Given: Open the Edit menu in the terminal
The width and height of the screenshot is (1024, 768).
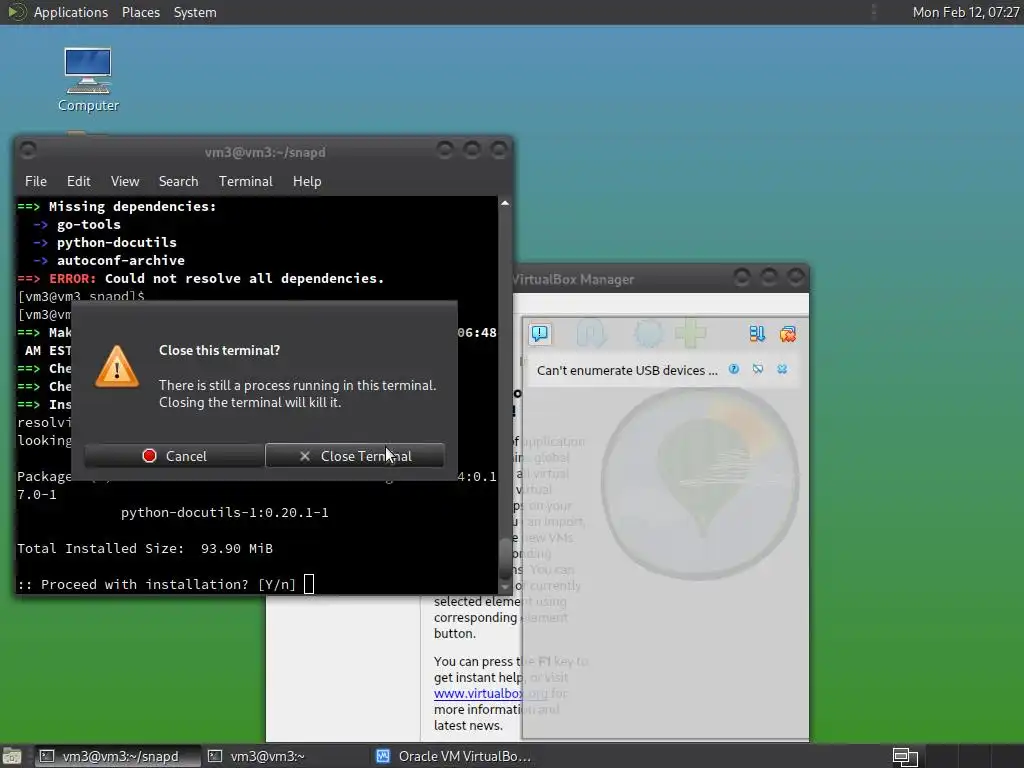Looking at the screenshot, I should (x=78, y=181).
